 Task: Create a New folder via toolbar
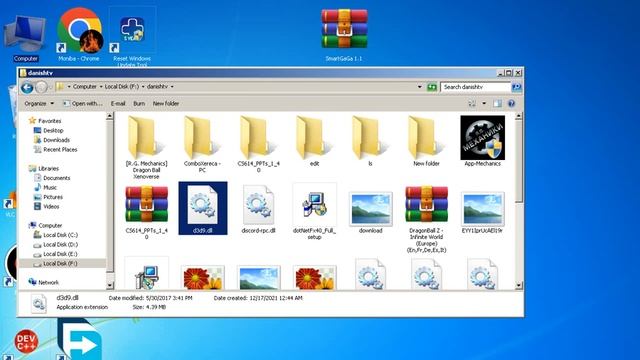click(x=166, y=104)
